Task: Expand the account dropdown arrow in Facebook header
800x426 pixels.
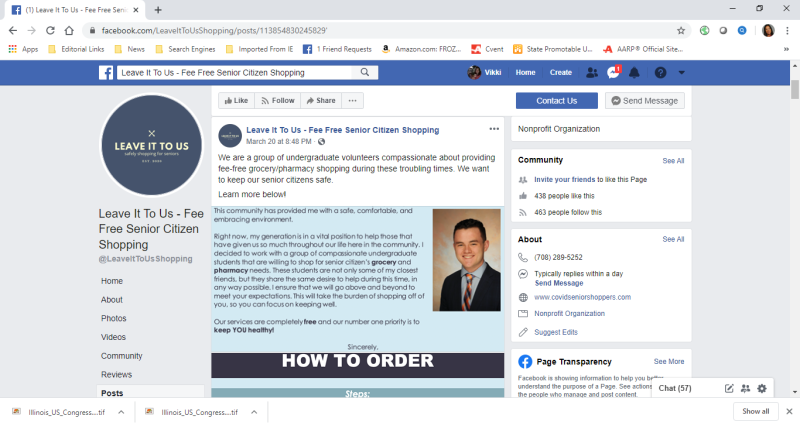Action: click(681, 72)
